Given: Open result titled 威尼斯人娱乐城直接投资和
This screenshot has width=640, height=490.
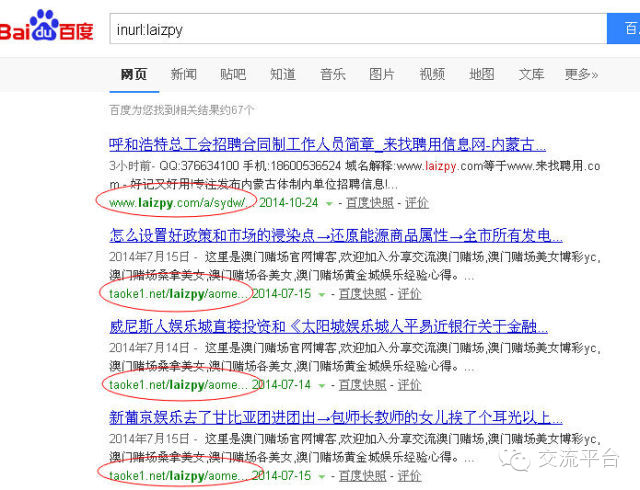Looking at the screenshot, I should point(329,327).
